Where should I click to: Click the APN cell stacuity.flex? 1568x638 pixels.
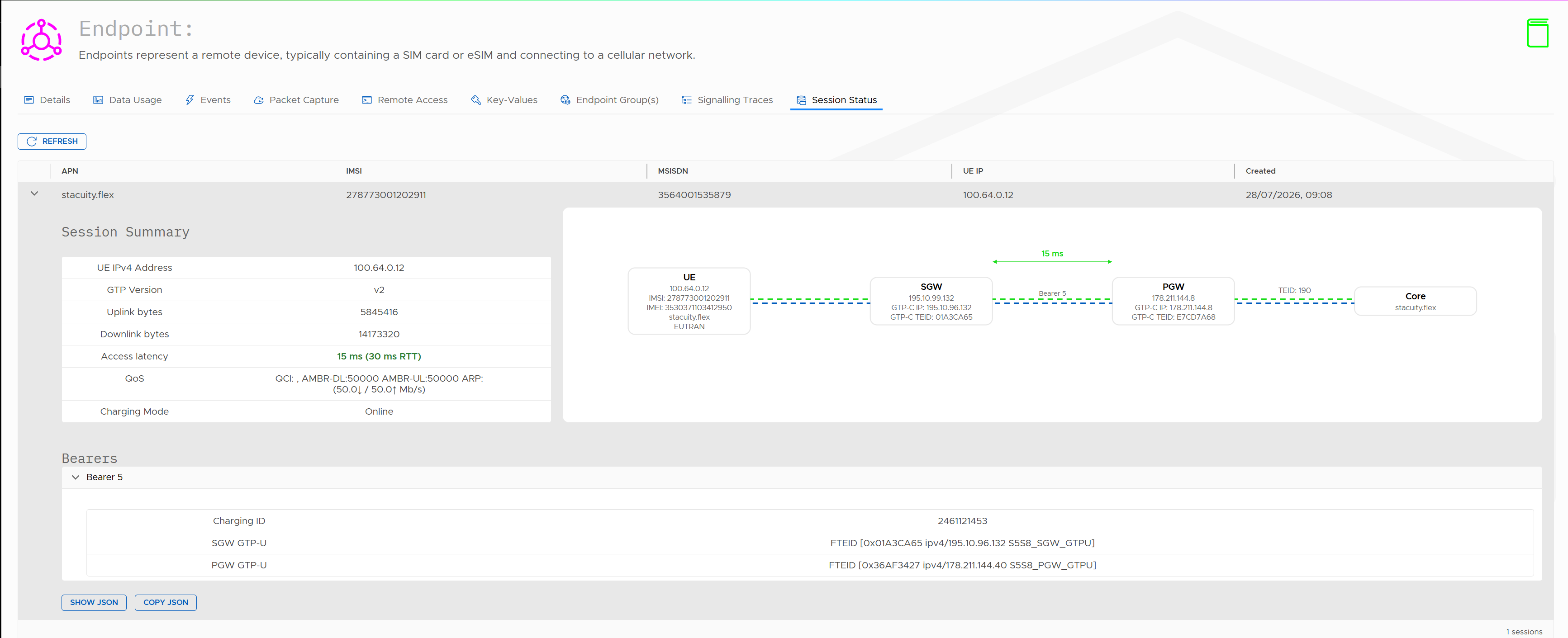click(x=88, y=194)
